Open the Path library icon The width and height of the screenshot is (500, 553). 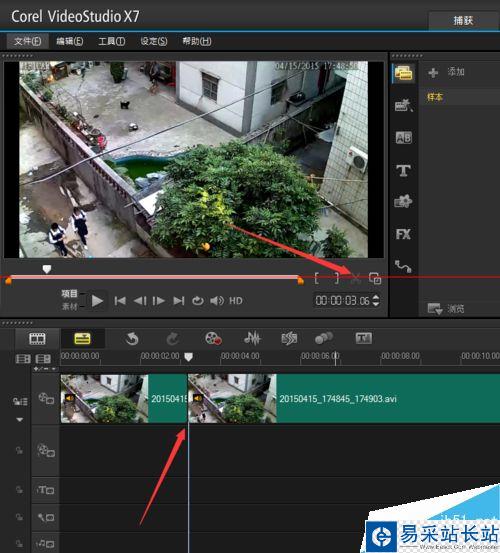click(x=403, y=266)
